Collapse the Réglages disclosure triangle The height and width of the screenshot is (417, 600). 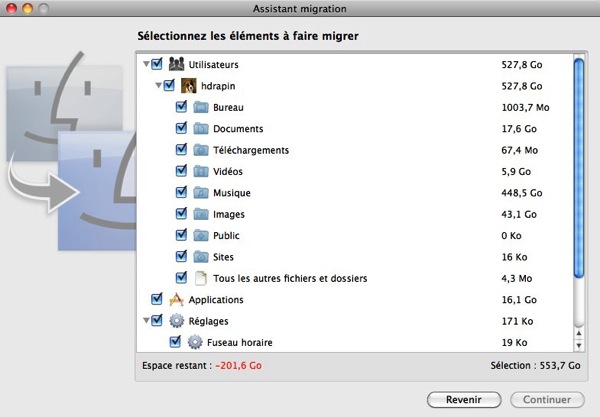point(146,321)
